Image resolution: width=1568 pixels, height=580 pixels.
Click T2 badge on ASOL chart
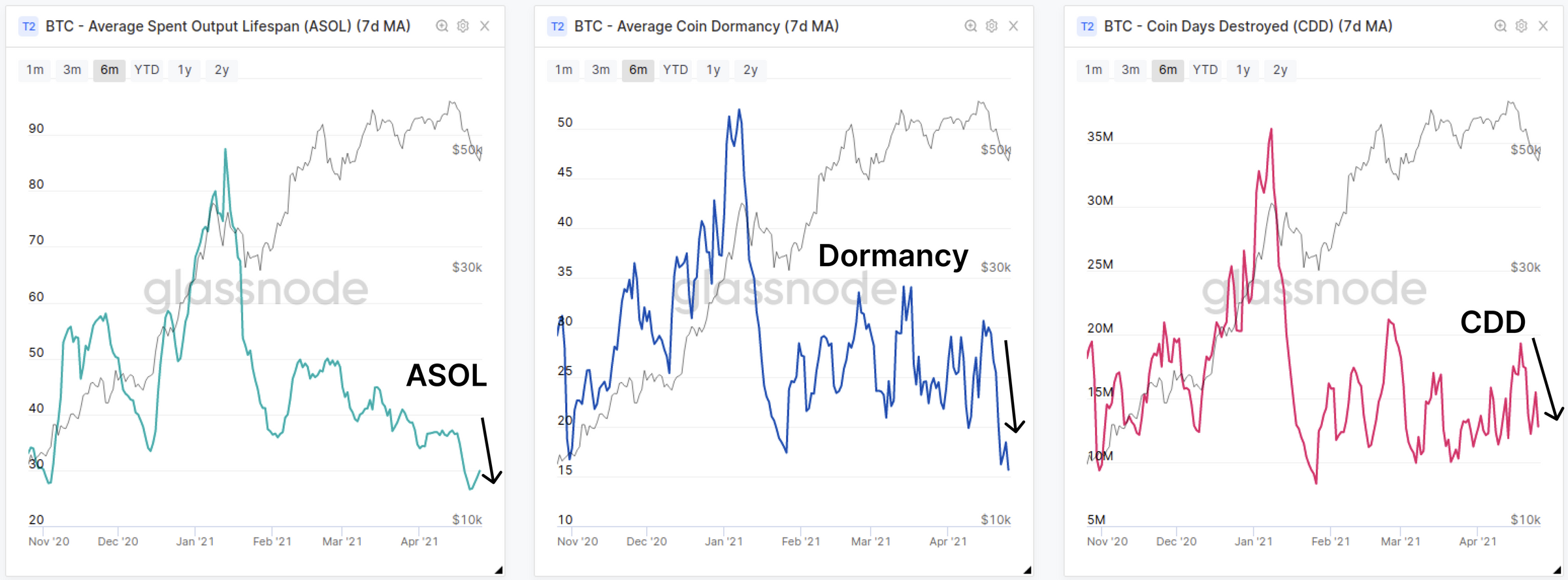click(x=29, y=27)
